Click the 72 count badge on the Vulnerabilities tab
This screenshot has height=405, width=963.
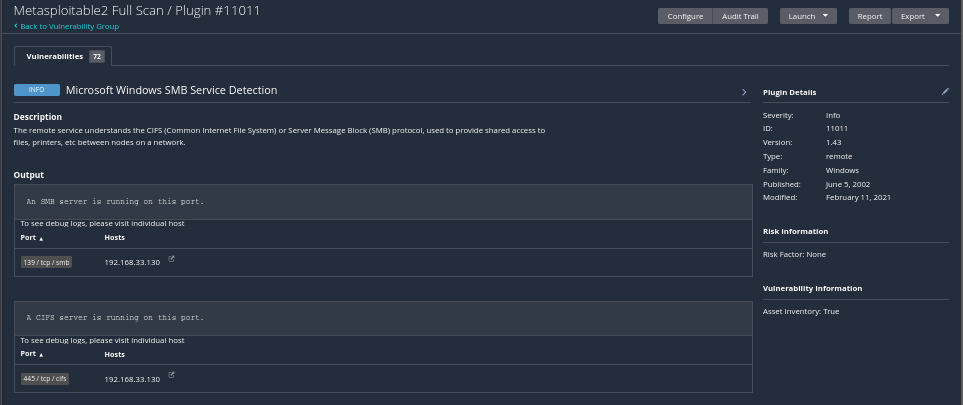pyautogui.click(x=97, y=57)
